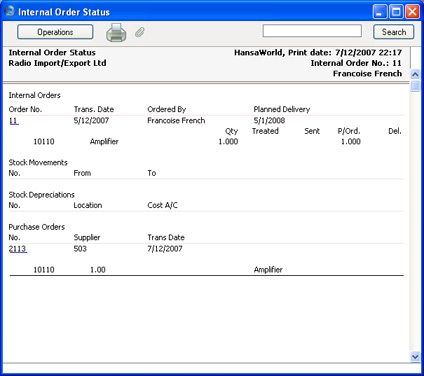Click item code 10110 in Purchase Orders row
Screen dimensions: 424x376
[x=44, y=270]
